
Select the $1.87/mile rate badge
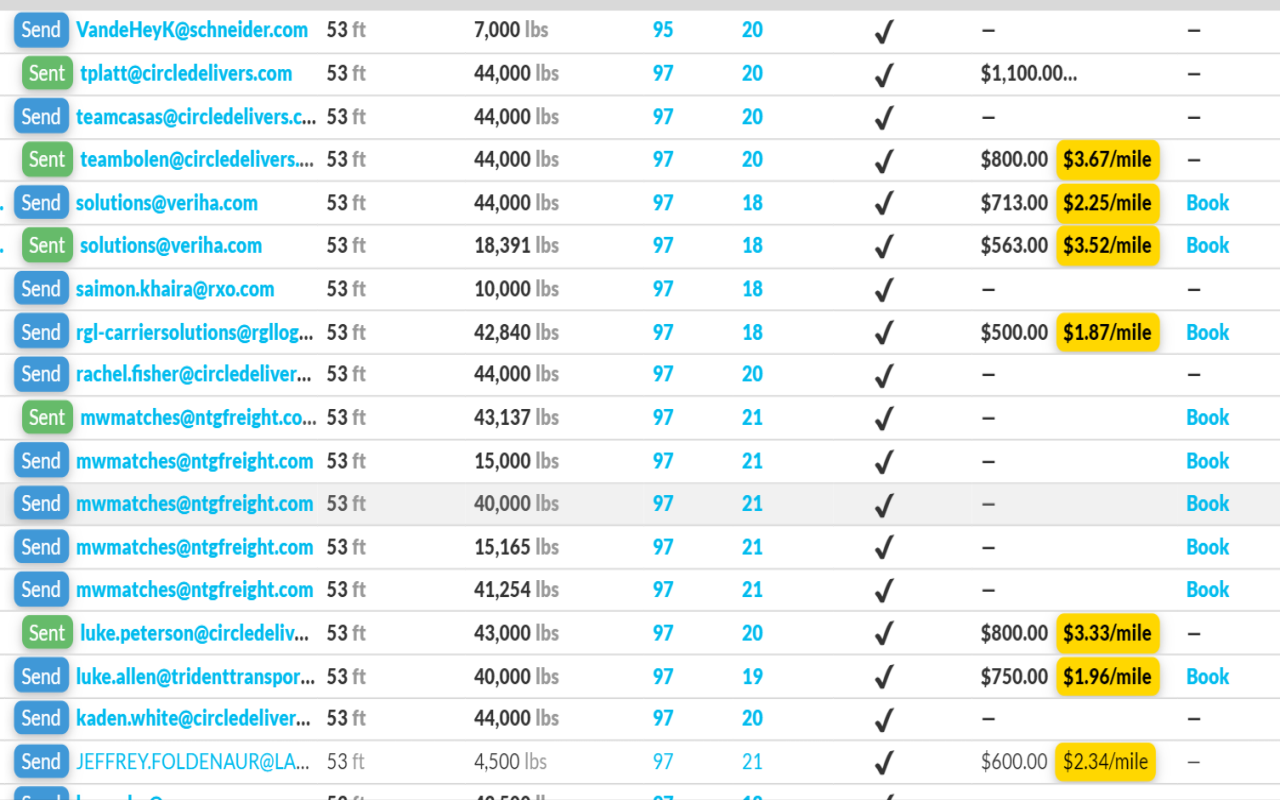1107,333
